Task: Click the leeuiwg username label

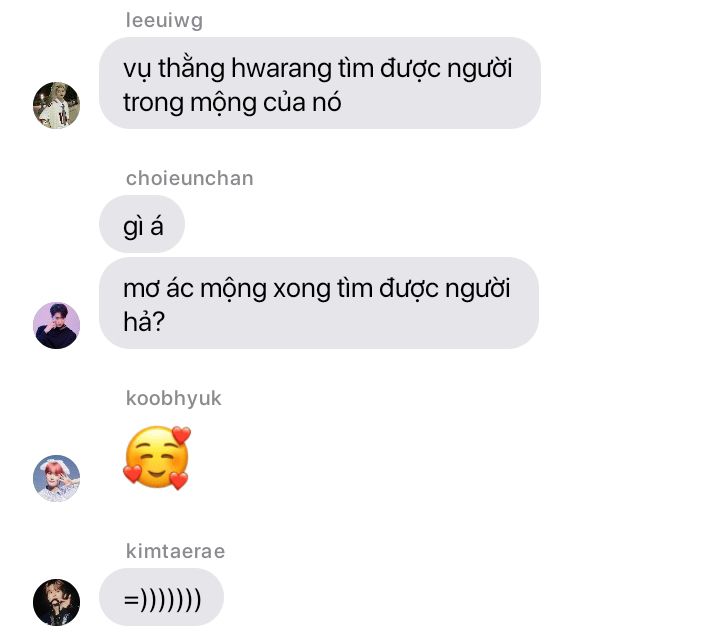Action: [164, 21]
